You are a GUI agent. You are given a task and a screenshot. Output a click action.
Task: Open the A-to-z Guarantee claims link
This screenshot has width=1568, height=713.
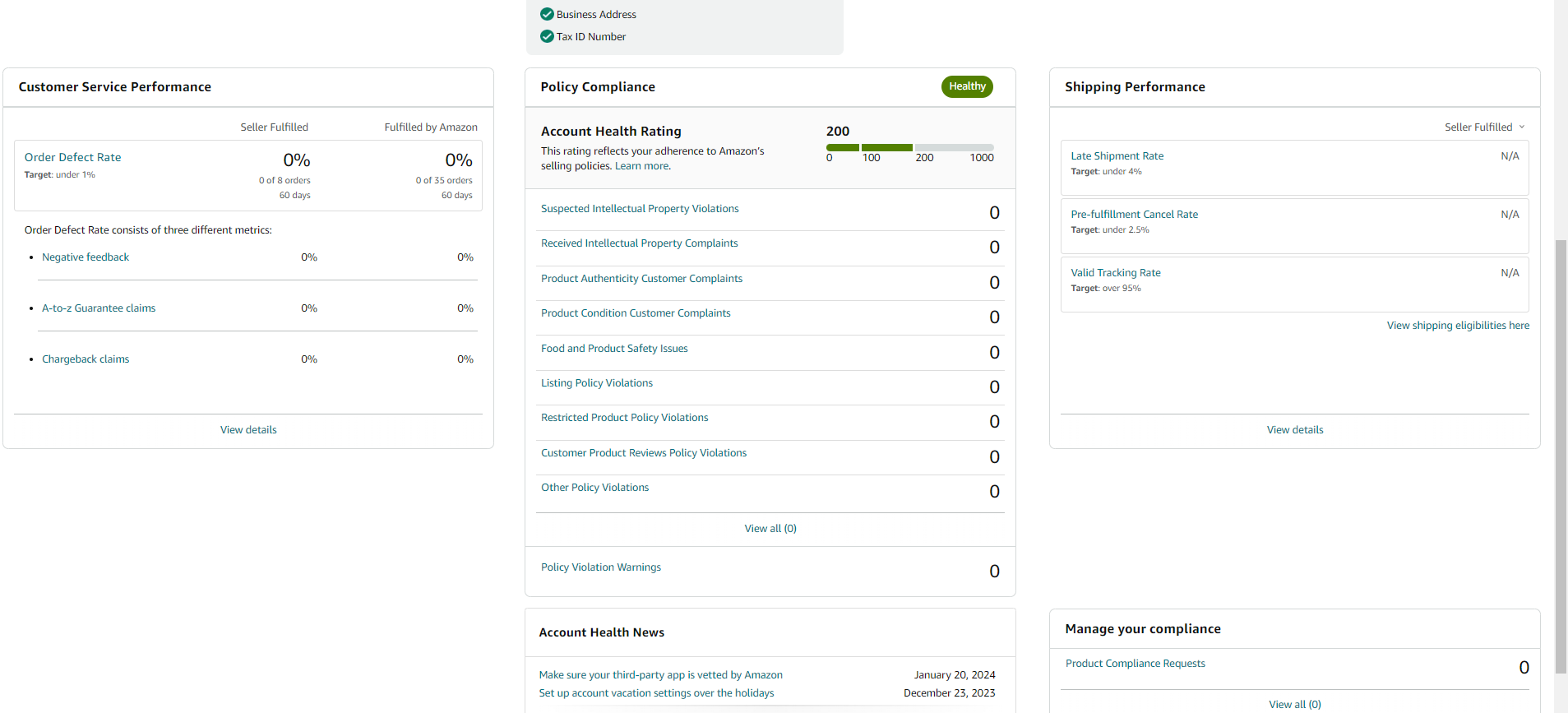pos(99,308)
